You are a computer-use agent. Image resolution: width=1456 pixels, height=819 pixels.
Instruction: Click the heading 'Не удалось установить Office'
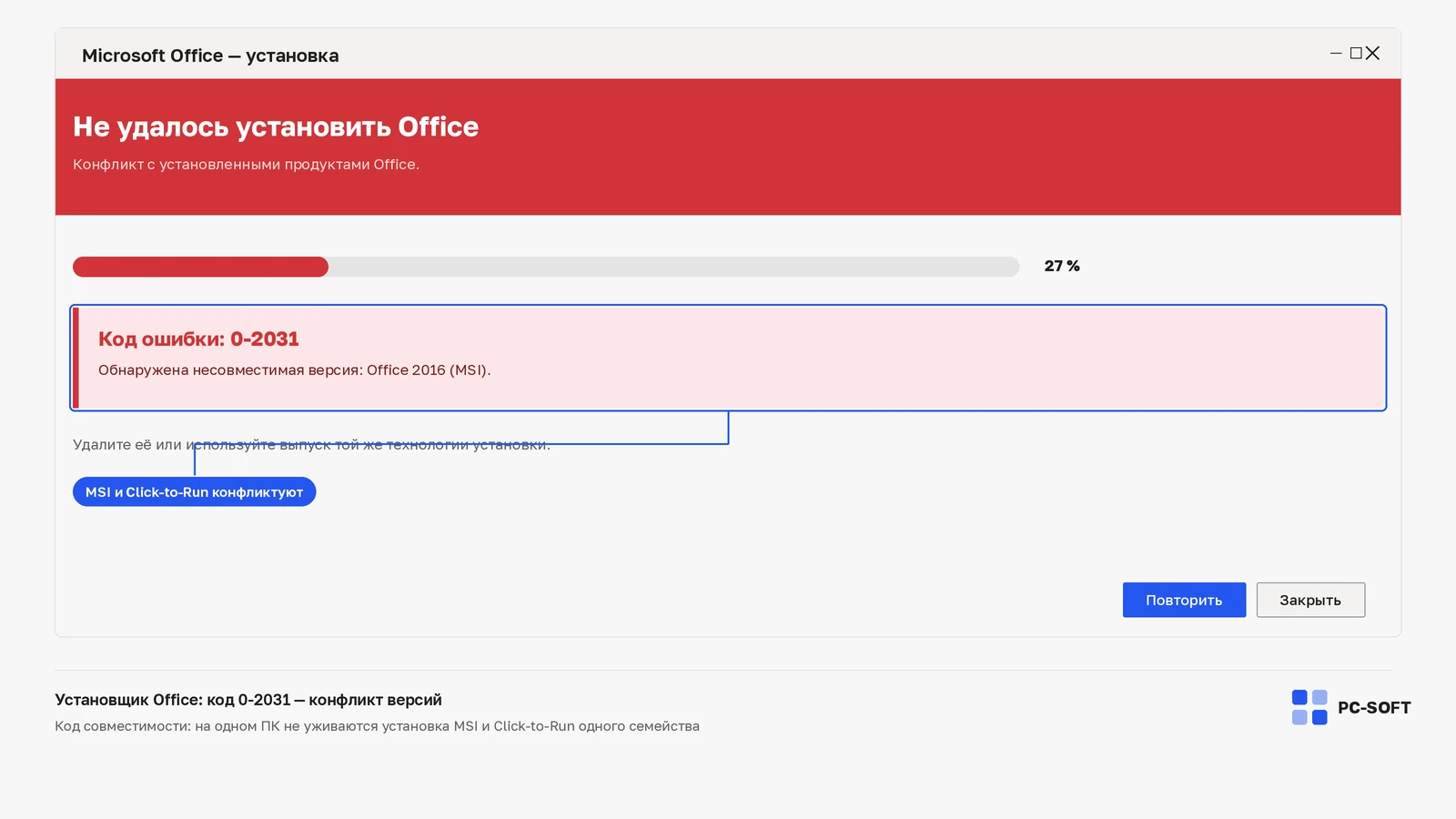[x=276, y=126]
